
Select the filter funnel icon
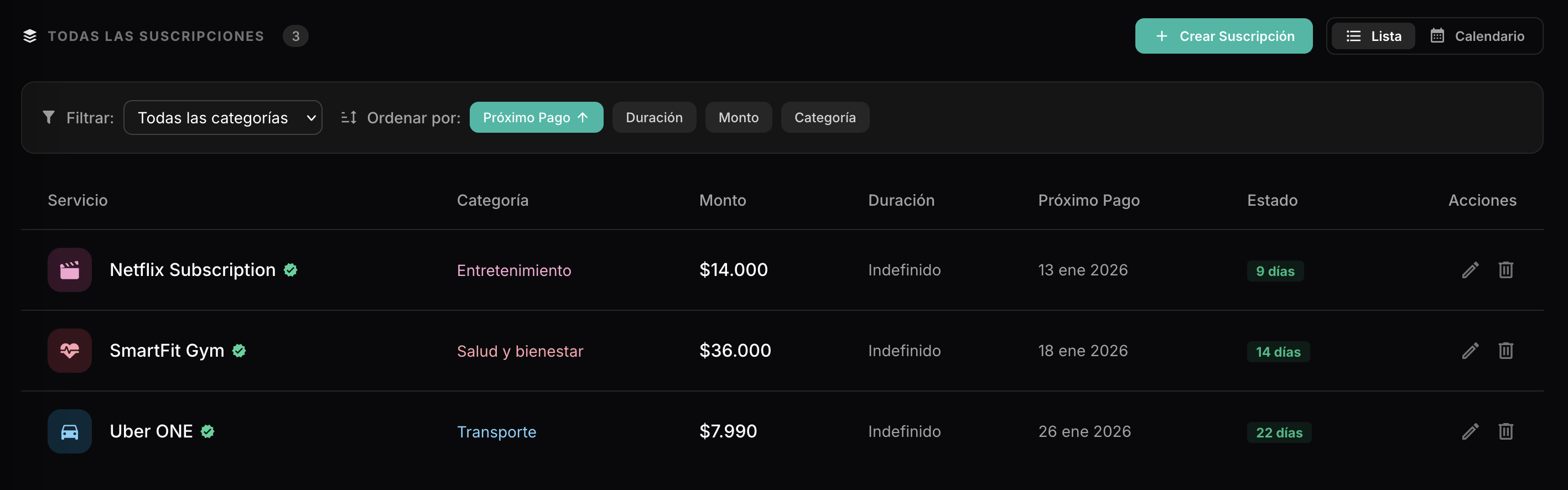(x=49, y=117)
